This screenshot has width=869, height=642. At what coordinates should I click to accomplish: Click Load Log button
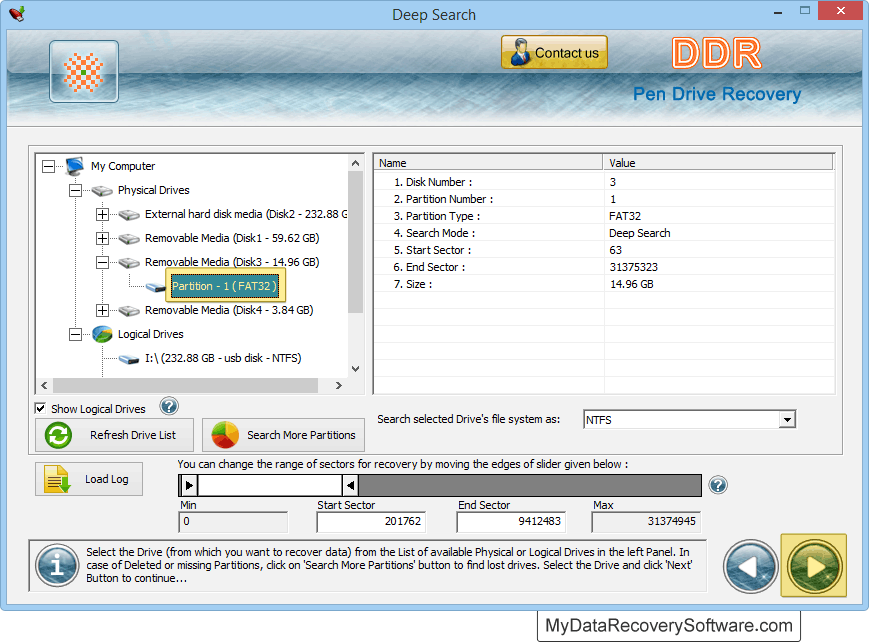[89, 479]
